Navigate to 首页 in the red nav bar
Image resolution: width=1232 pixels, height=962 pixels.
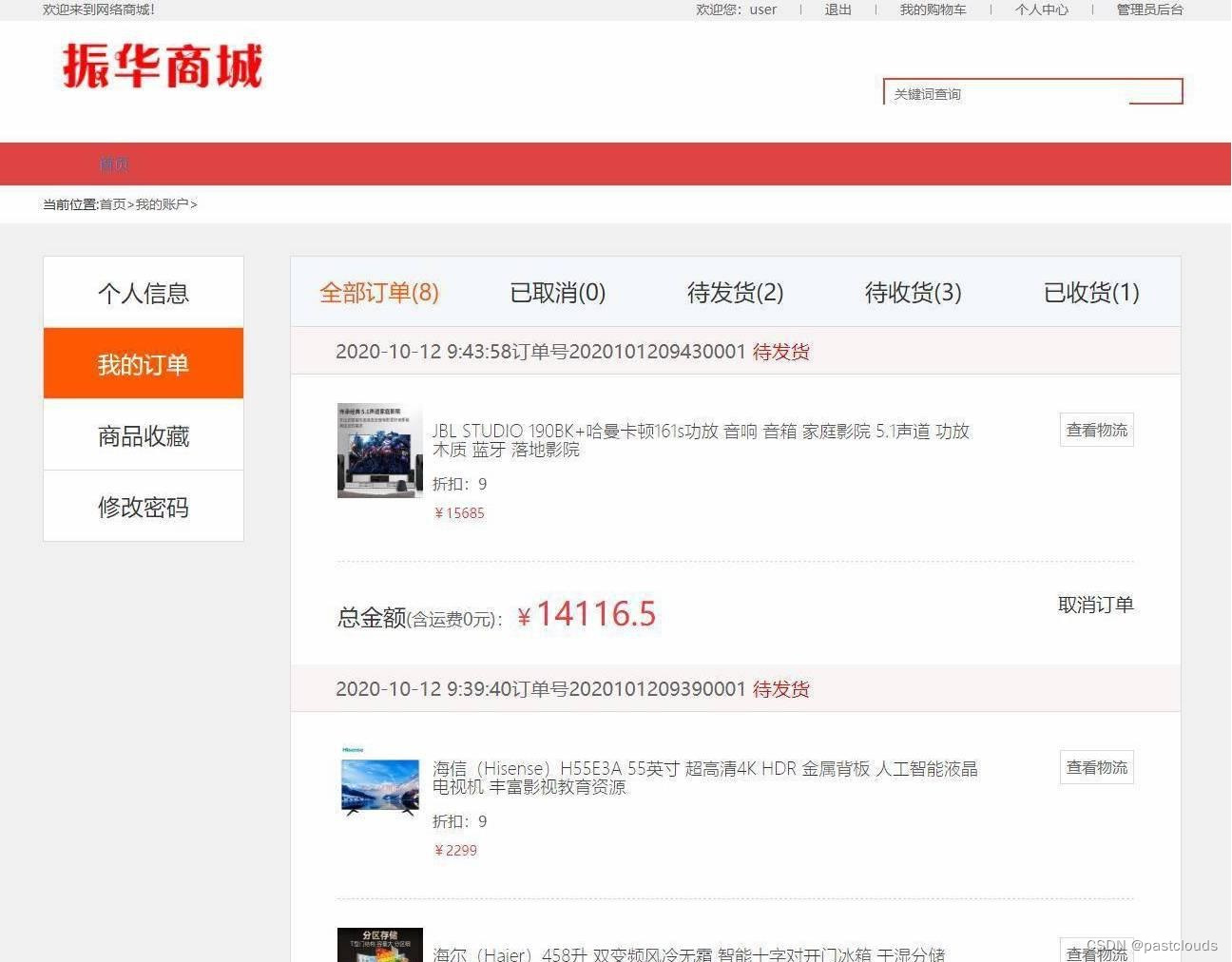pos(114,164)
